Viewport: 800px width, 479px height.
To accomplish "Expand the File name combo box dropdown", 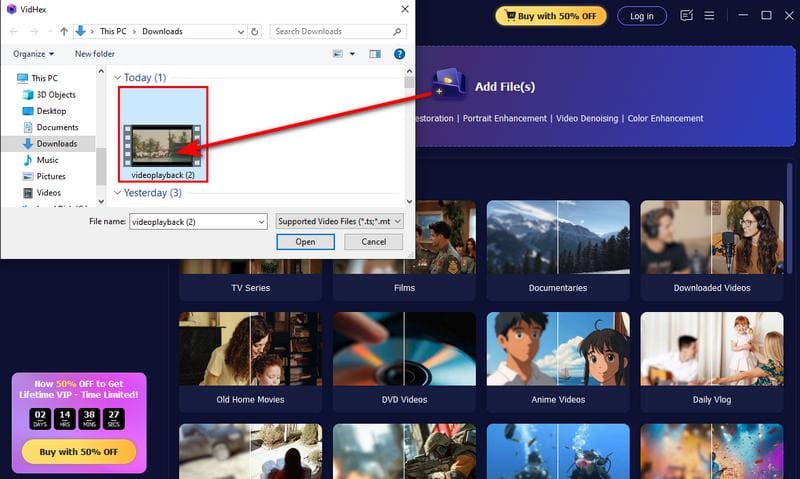I will pyautogui.click(x=261, y=221).
